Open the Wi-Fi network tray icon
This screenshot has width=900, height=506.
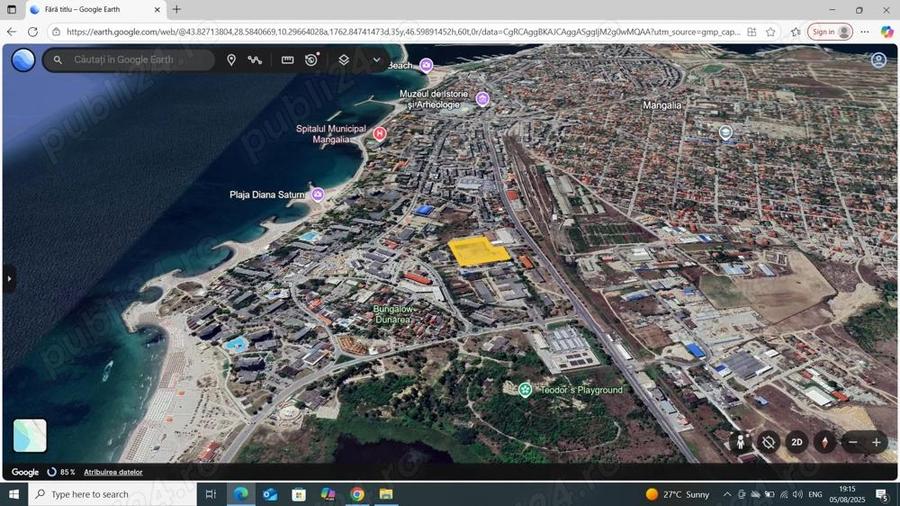coord(783,494)
